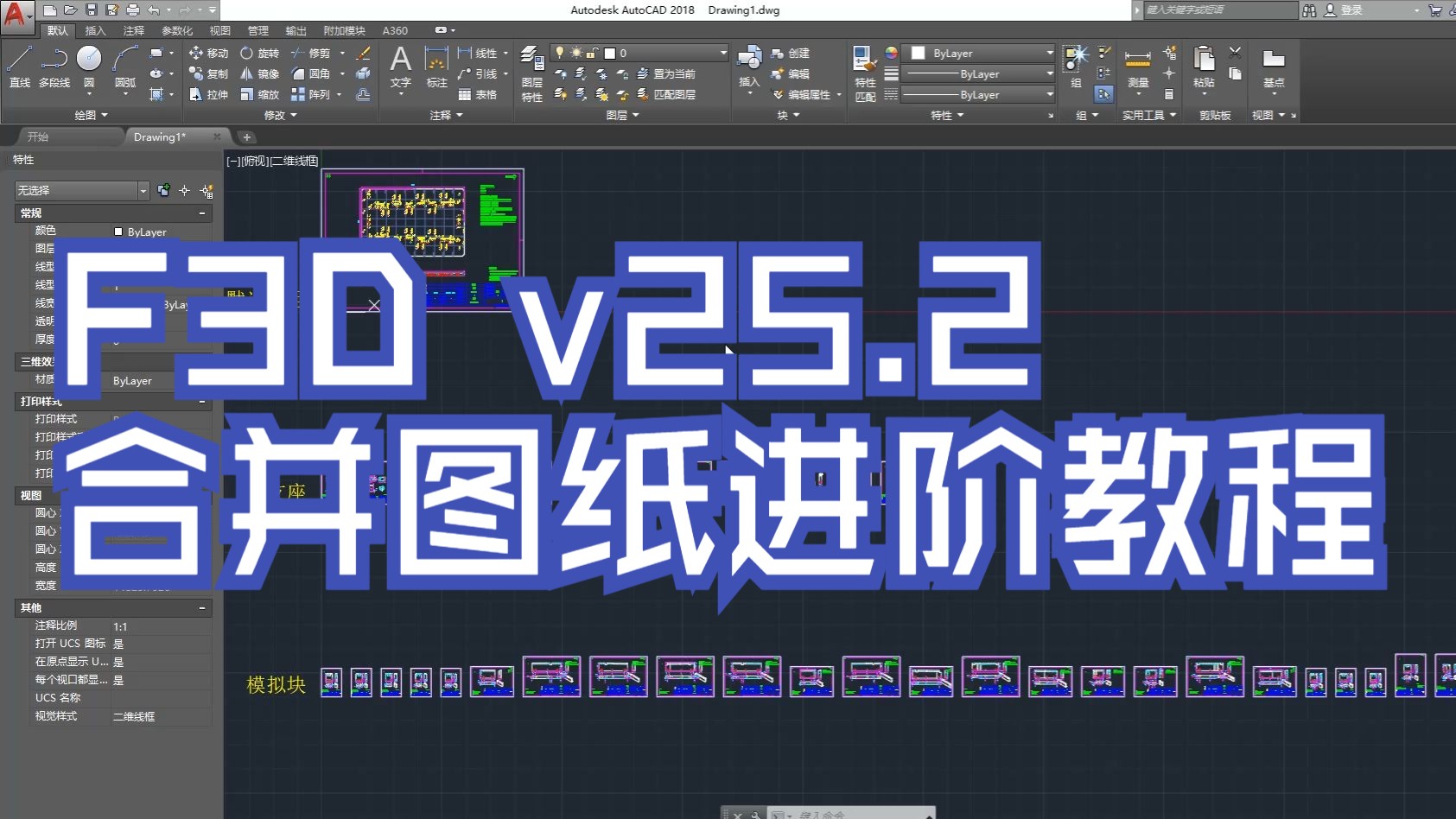This screenshot has height=819, width=1456.
Task: Open the 管理 ribbon tab
Action: pos(258,30)
